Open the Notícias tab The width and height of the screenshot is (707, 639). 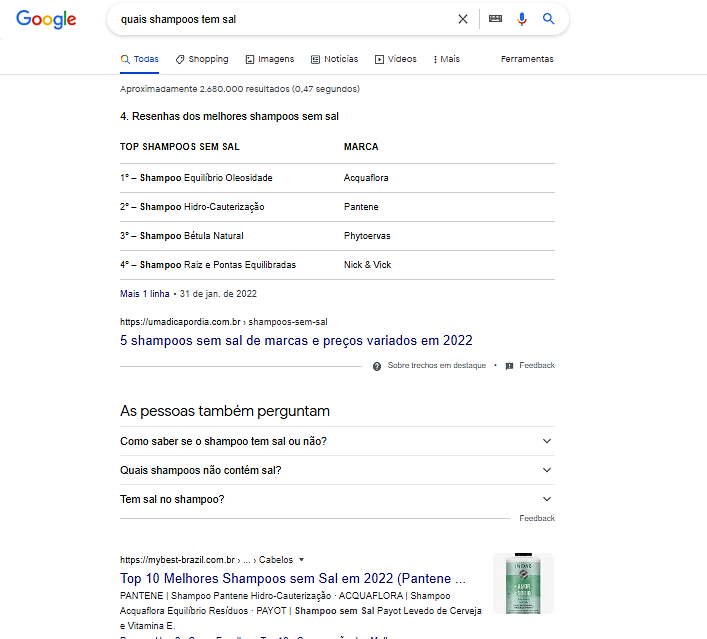coord(335,59)
